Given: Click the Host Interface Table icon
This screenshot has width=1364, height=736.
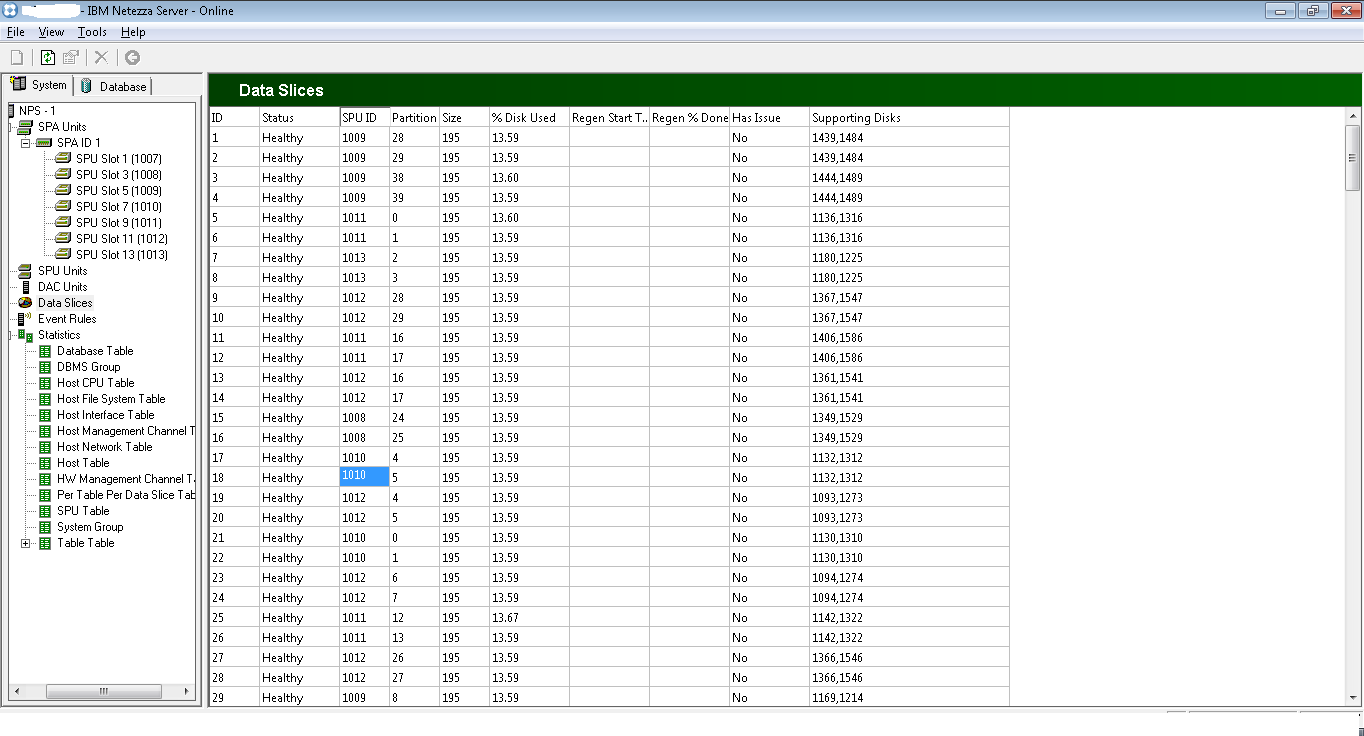Looking at the screenshot, I should point(44,415).
